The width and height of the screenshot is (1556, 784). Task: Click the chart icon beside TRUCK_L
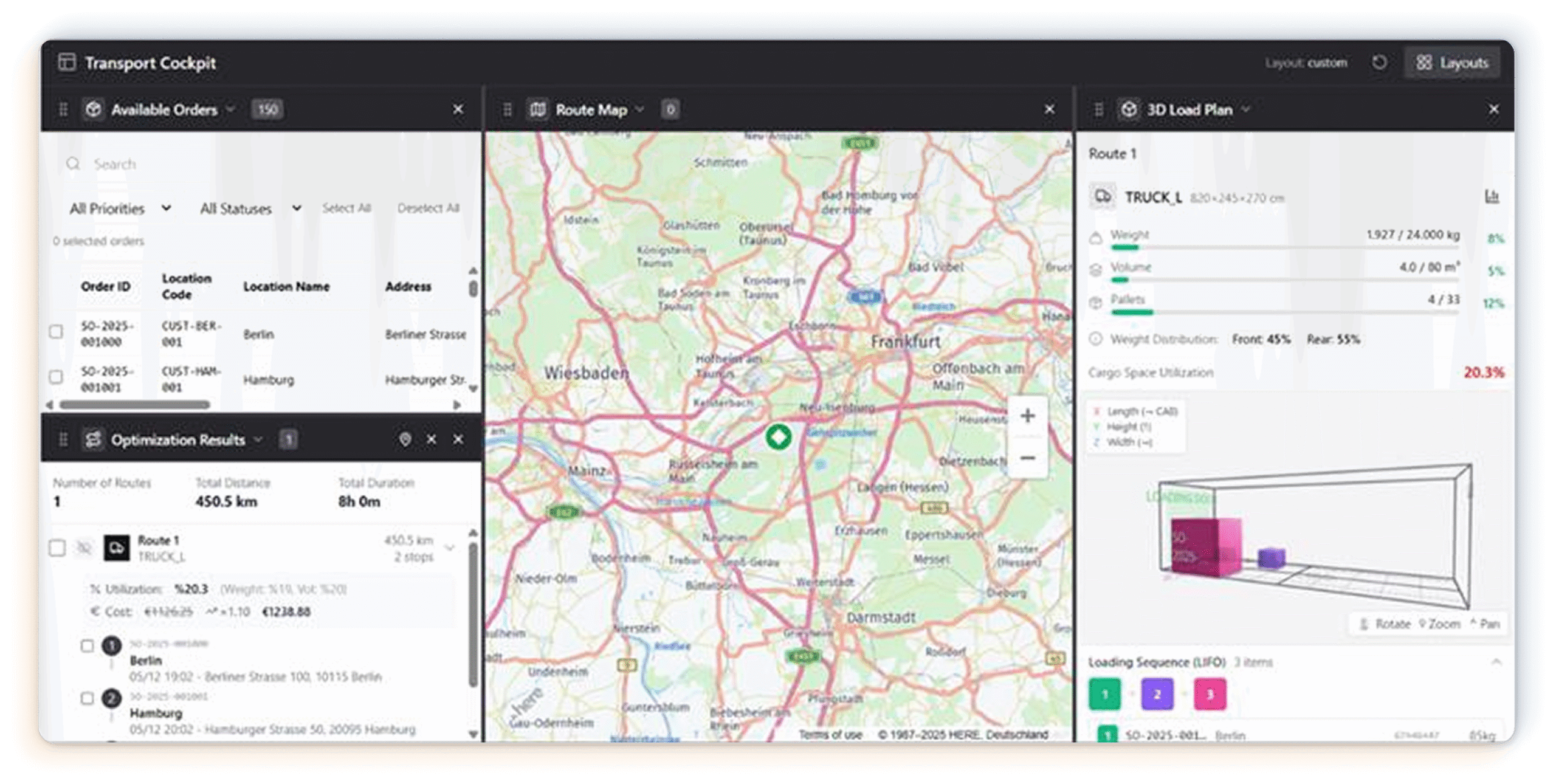(x=1492, y=196)
